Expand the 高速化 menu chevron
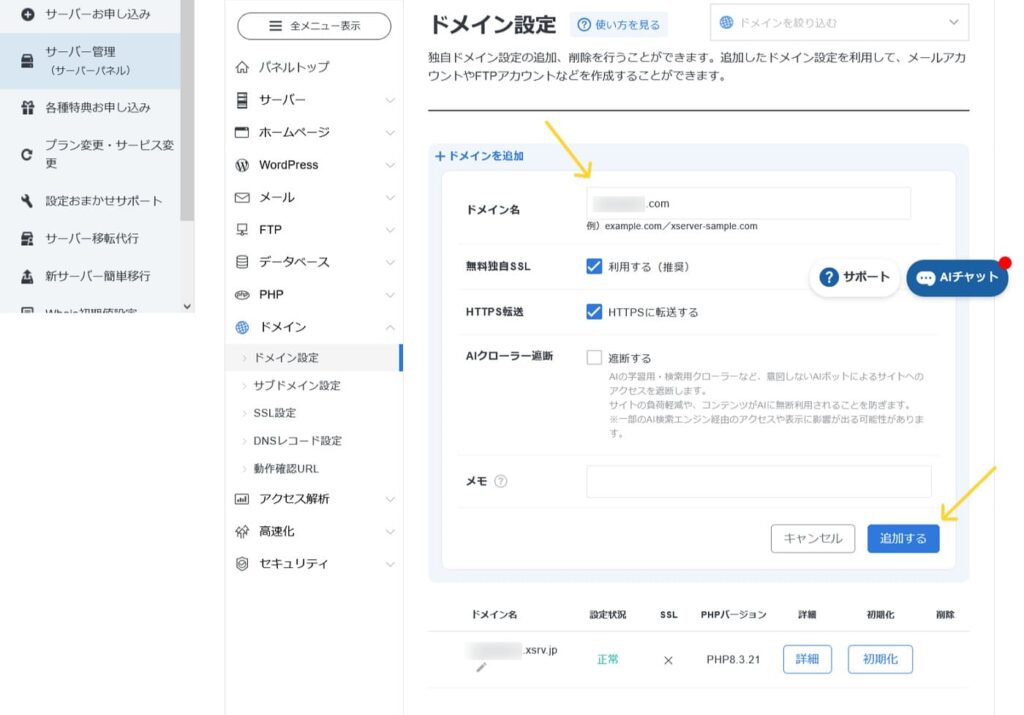The image size is (1024, 715). [390, 532]
